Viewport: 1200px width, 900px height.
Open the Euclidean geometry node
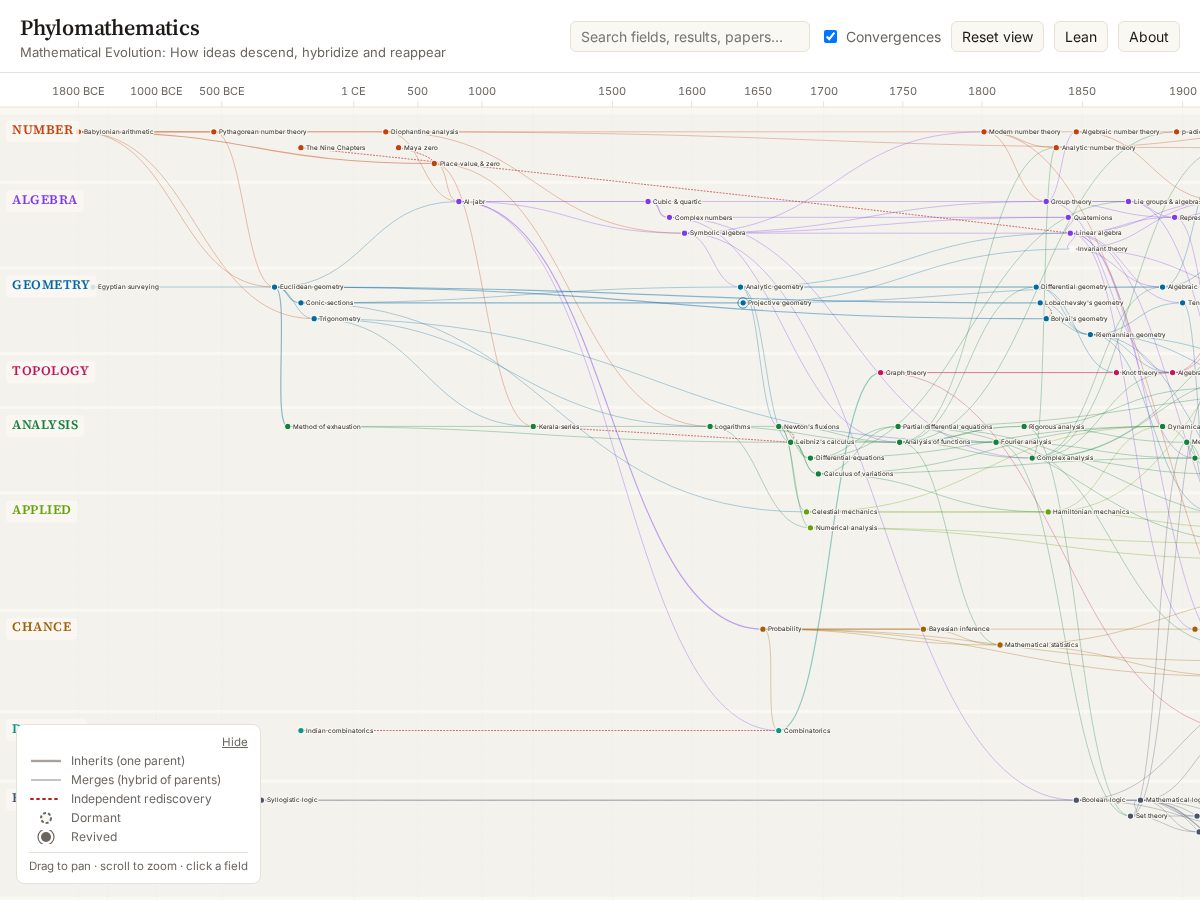click(275, 287)
